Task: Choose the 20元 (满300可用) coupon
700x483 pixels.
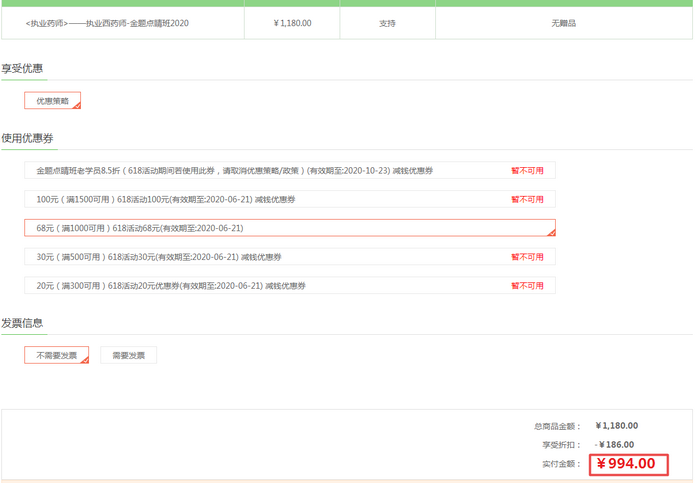Action: pos(171,286)
